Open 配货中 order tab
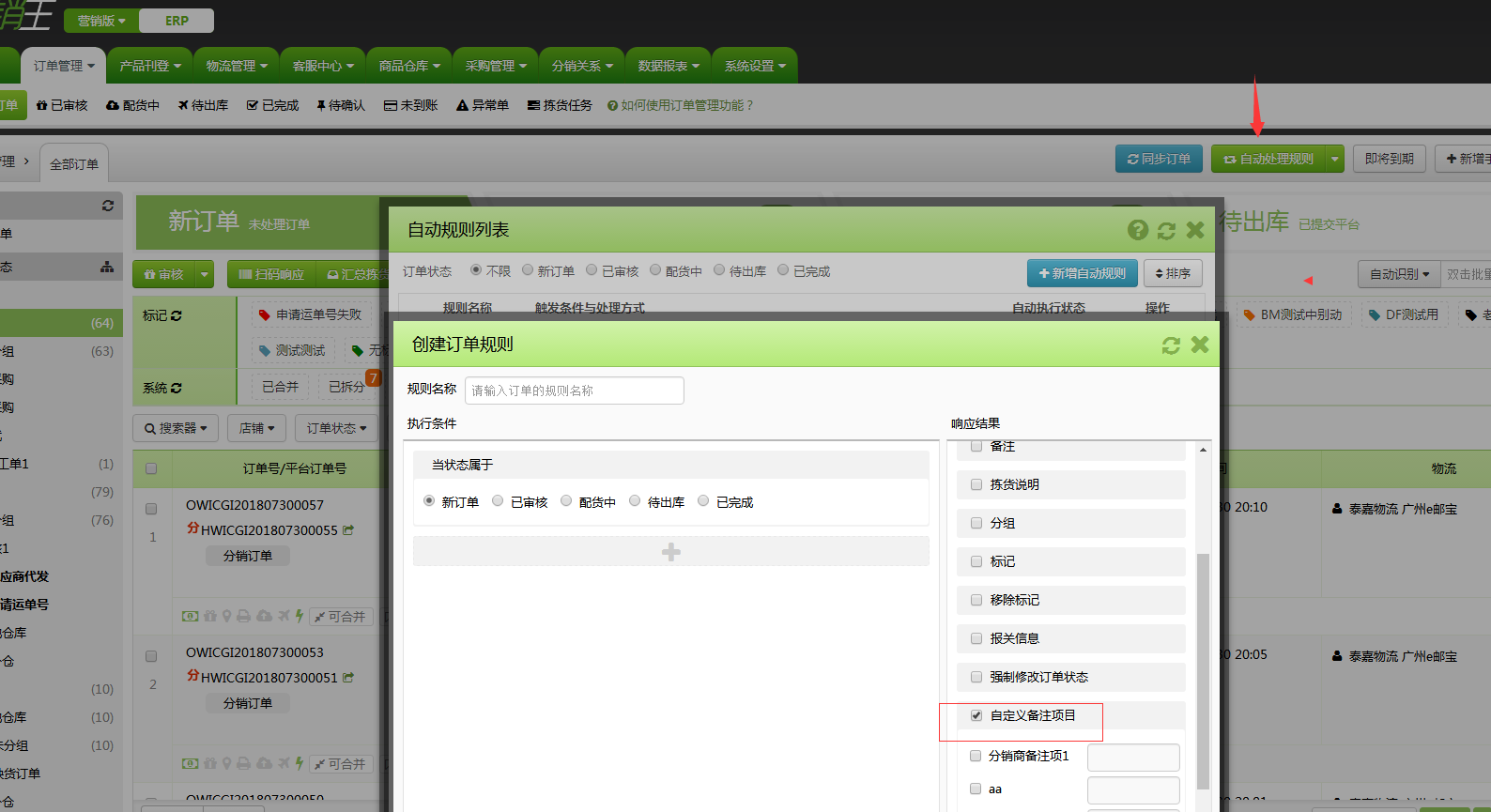The height and width of the screenshot is (812, 1491). point(132,105)
